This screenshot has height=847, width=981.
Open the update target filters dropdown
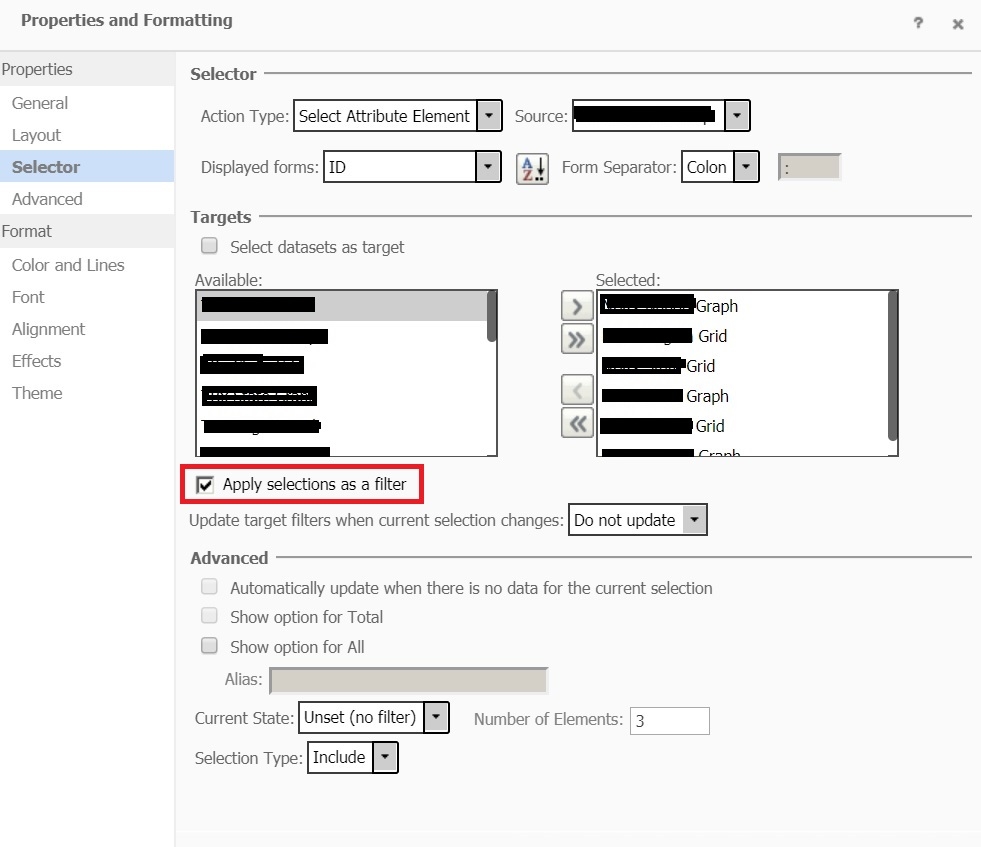coord(694,520)
